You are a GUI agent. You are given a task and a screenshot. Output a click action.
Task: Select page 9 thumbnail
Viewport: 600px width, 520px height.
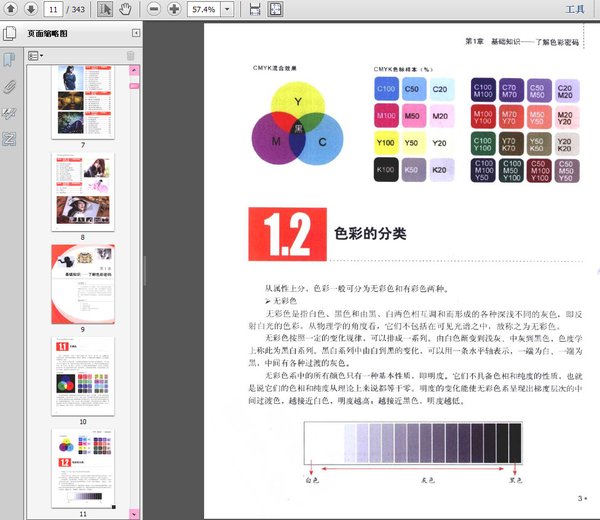pos(82,283)
